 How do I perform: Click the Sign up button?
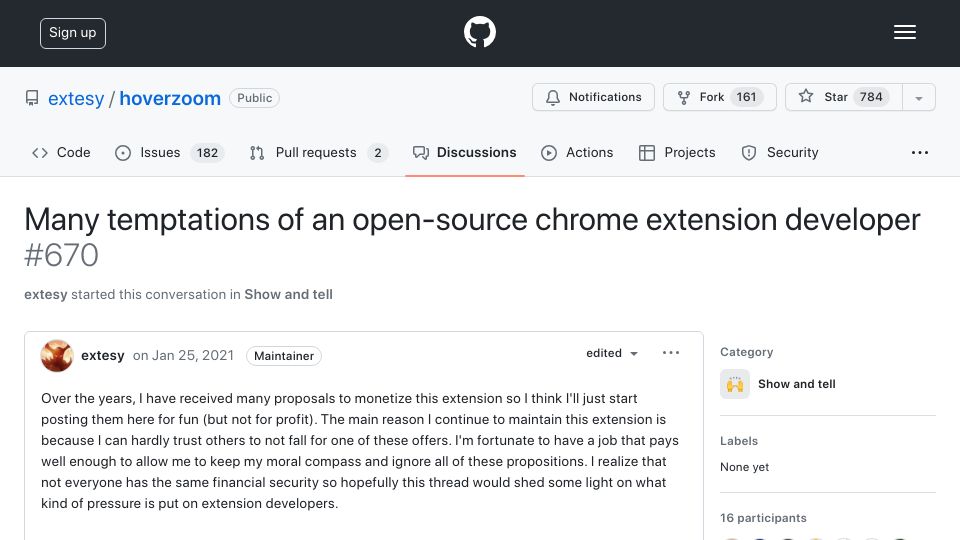(x=73, y=33)
